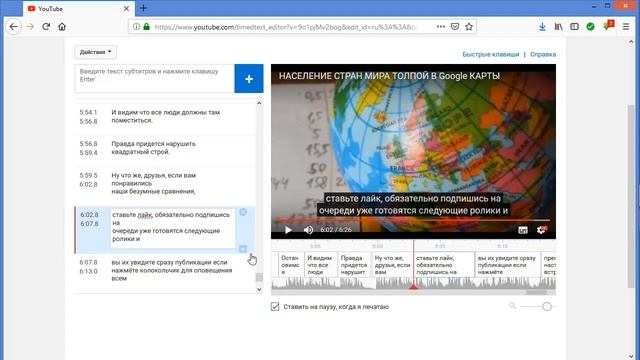Select subtitle row 'Ну что же, друзья'

coord(165,186)
